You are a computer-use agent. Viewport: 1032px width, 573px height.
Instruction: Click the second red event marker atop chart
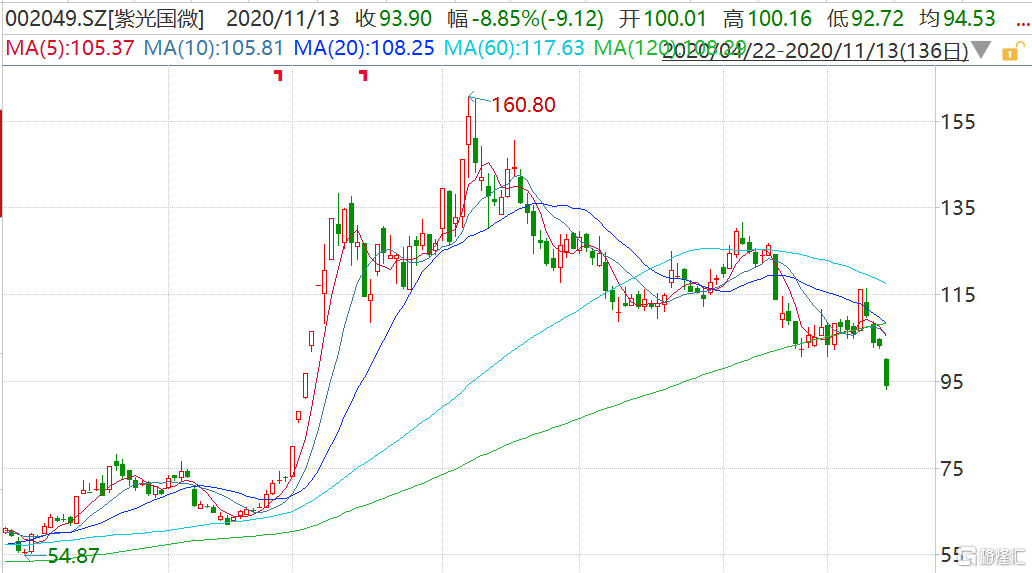click(x=363, y=76)
